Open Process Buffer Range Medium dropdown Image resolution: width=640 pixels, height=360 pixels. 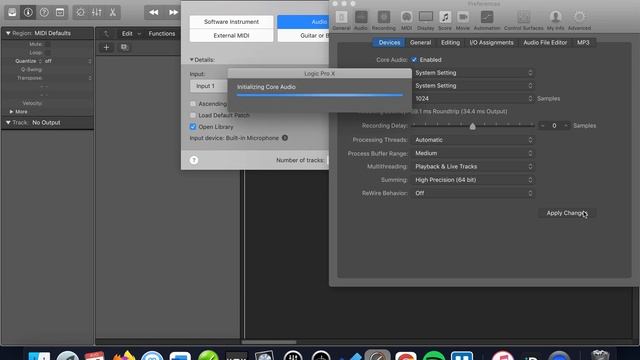(x=473, y=153)
